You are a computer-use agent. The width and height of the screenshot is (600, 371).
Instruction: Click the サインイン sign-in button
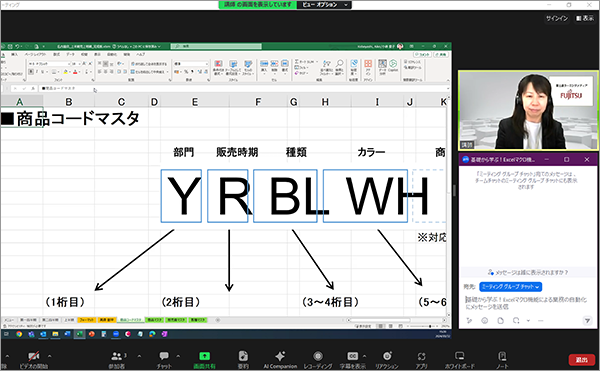pos(557,18)
